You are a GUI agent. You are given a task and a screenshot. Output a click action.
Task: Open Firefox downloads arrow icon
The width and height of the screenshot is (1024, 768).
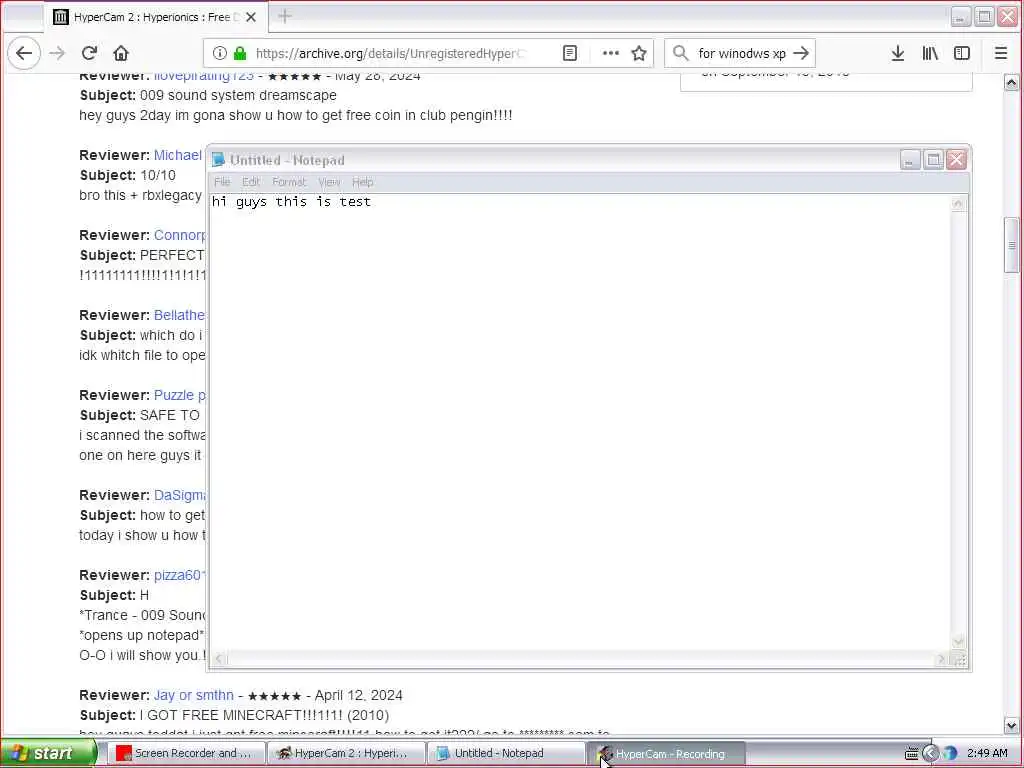[898, 54]
